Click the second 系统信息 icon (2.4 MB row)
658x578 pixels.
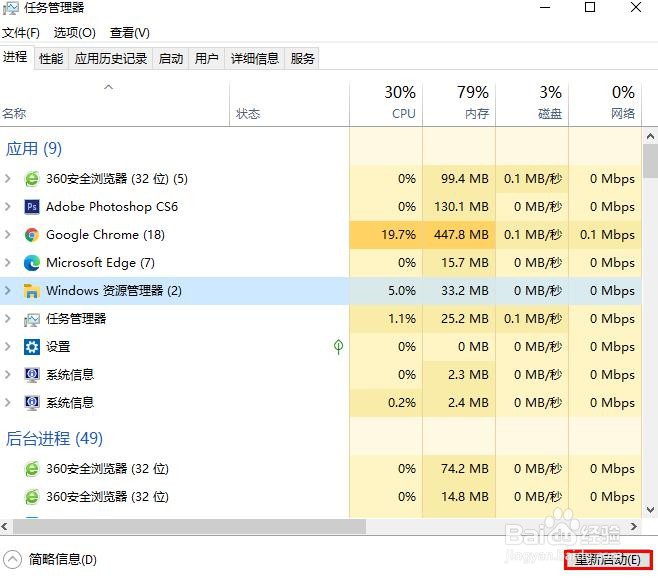tap(32, 403)
